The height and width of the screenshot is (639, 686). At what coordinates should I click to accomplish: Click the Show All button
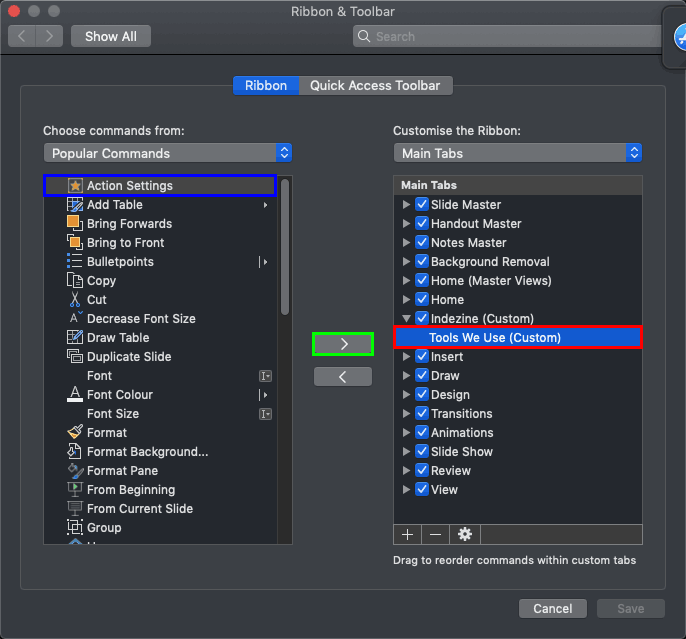[x=111, y=36]
